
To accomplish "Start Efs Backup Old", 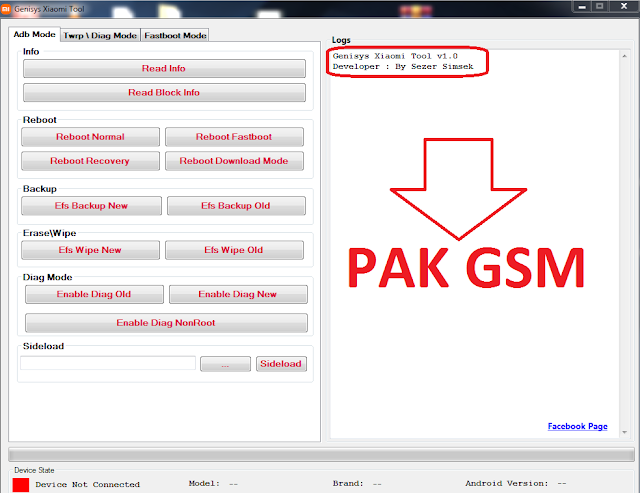I will click(236, 206).
